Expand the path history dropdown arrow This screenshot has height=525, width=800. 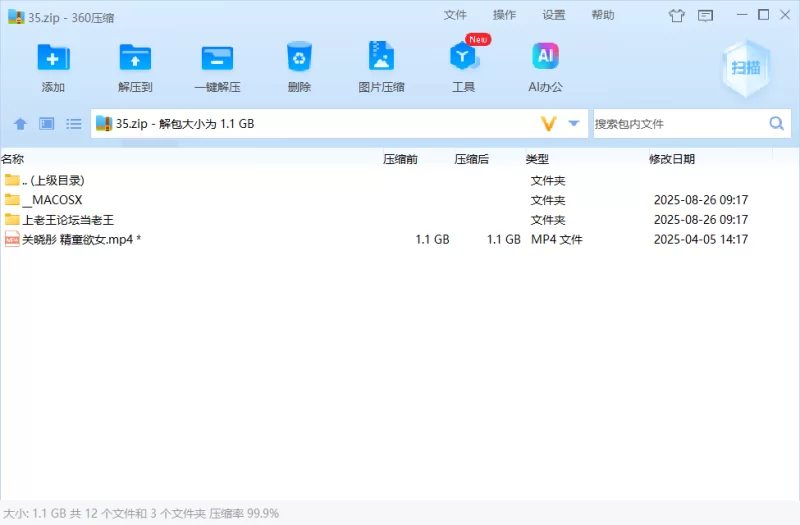[x=574, y=123]
